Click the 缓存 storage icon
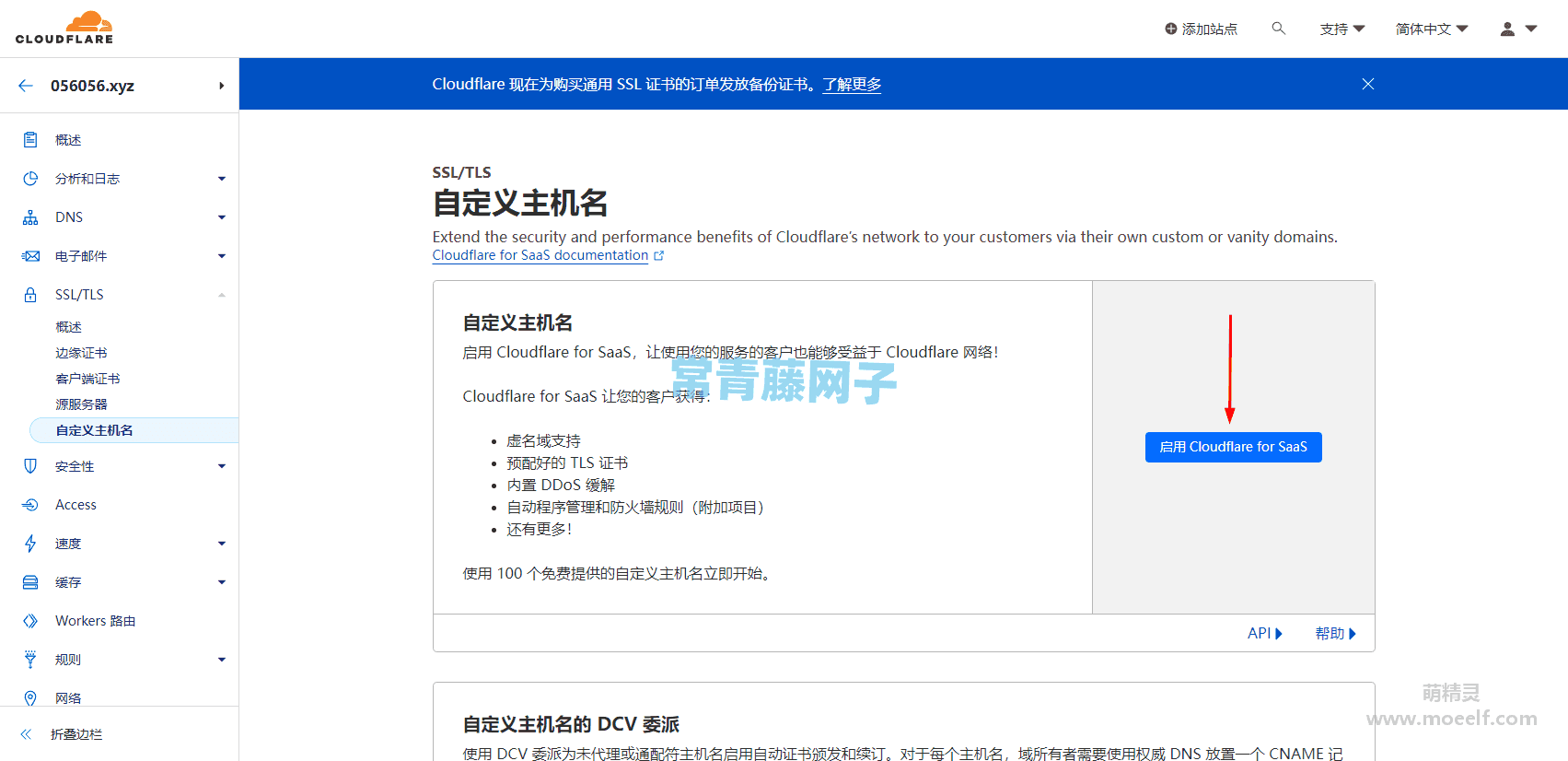 30,582
